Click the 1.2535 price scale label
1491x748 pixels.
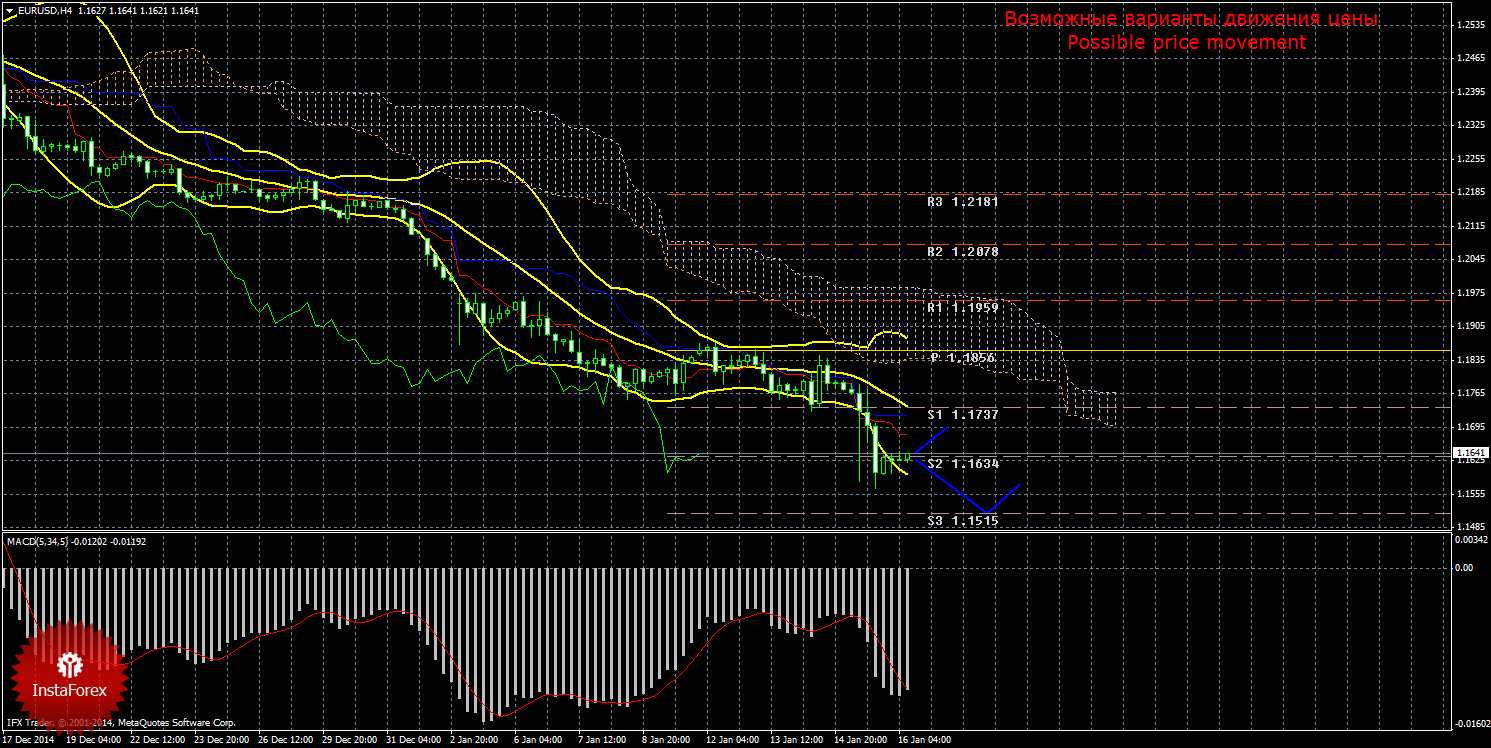(1470, 25)
